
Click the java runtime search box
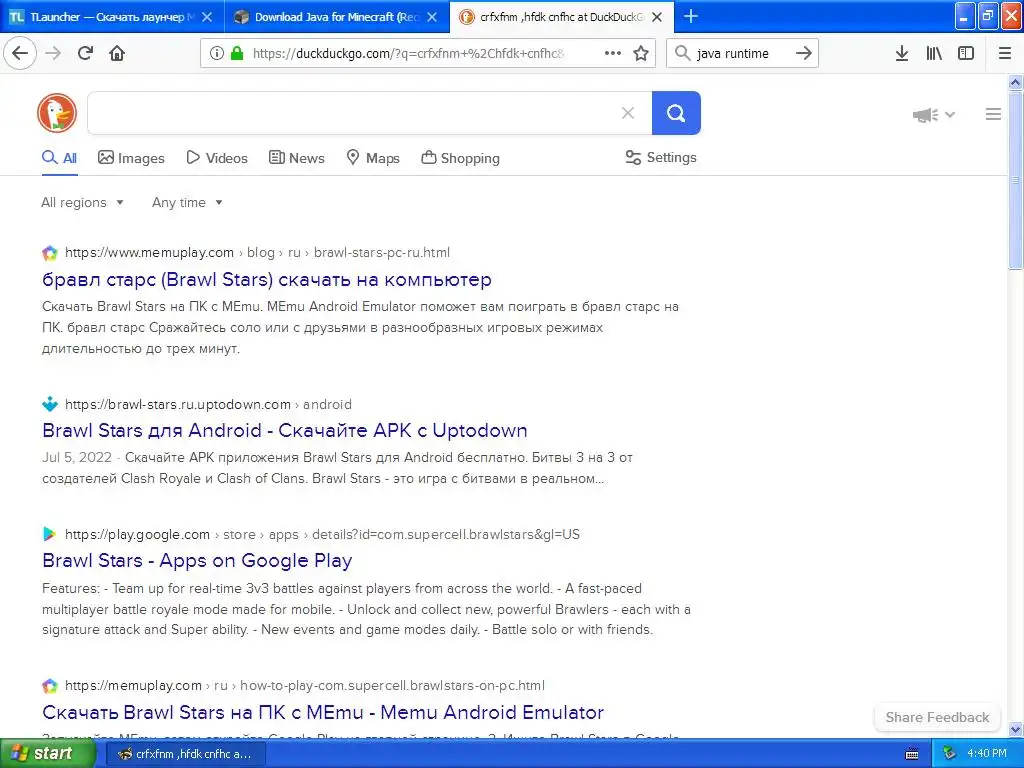click(742, 53)
